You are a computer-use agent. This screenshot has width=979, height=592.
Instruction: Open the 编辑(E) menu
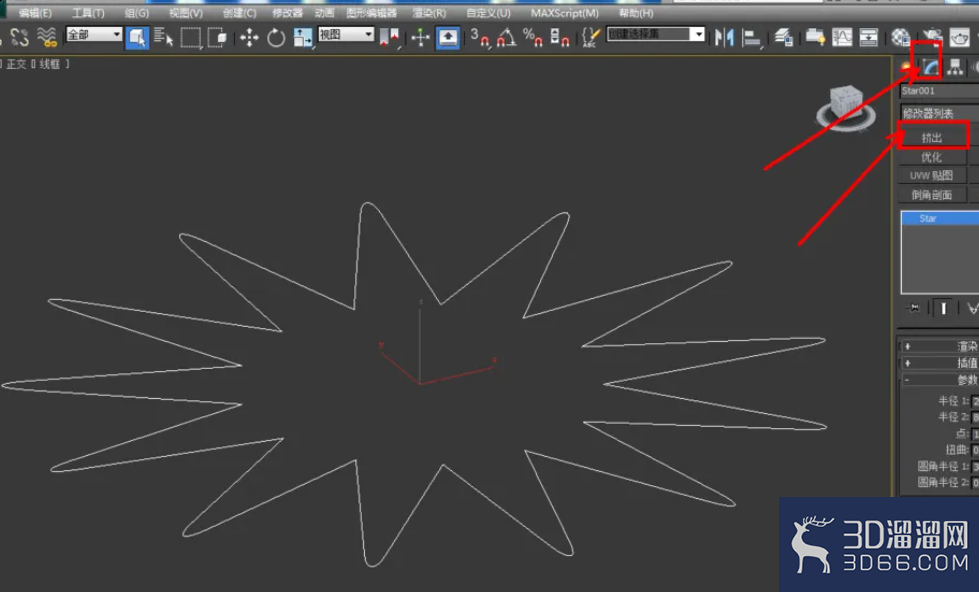[x=35, y=12]
